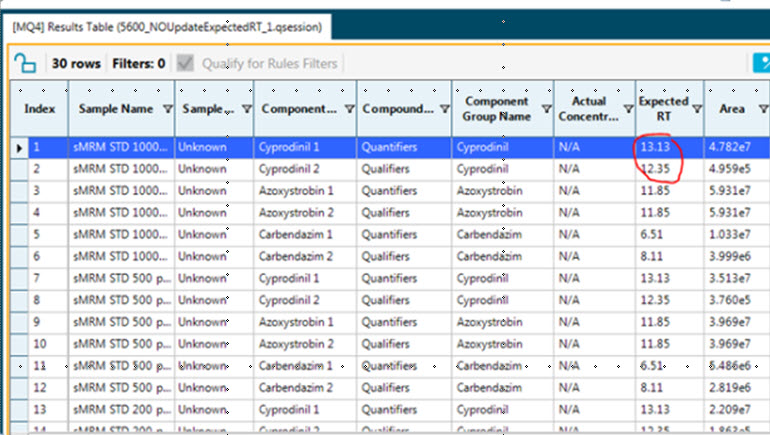The image size is (770, 435).
Task: Open the Sample Type column filter funnel
Action: (x=247, y=109)
